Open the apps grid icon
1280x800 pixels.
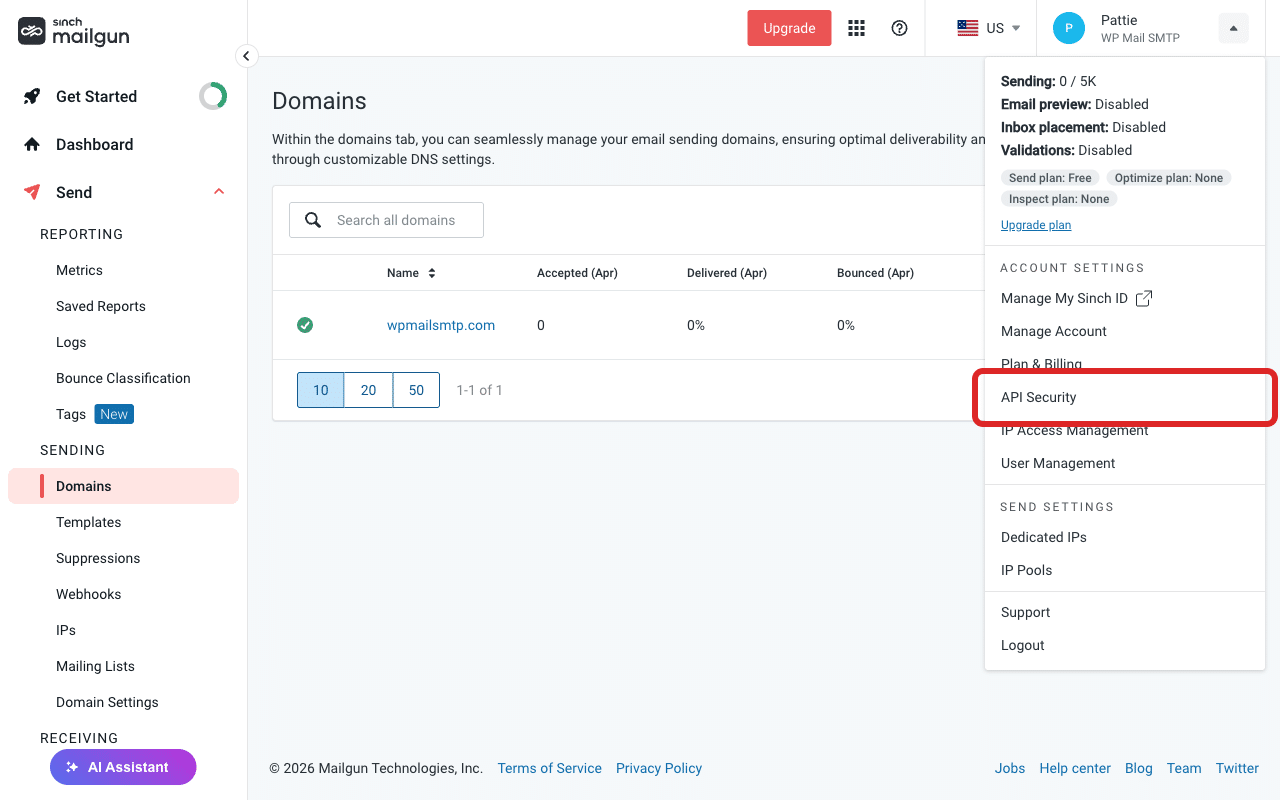coord(856,28)
